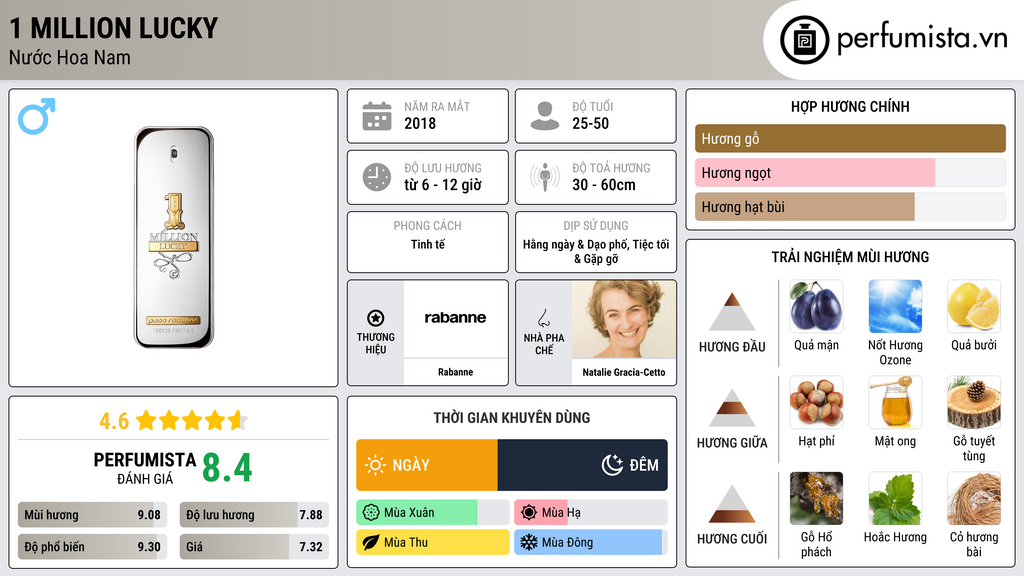Click the rabanne brand logo
This screenshot has width=1024, height=576.
[455, 318]
